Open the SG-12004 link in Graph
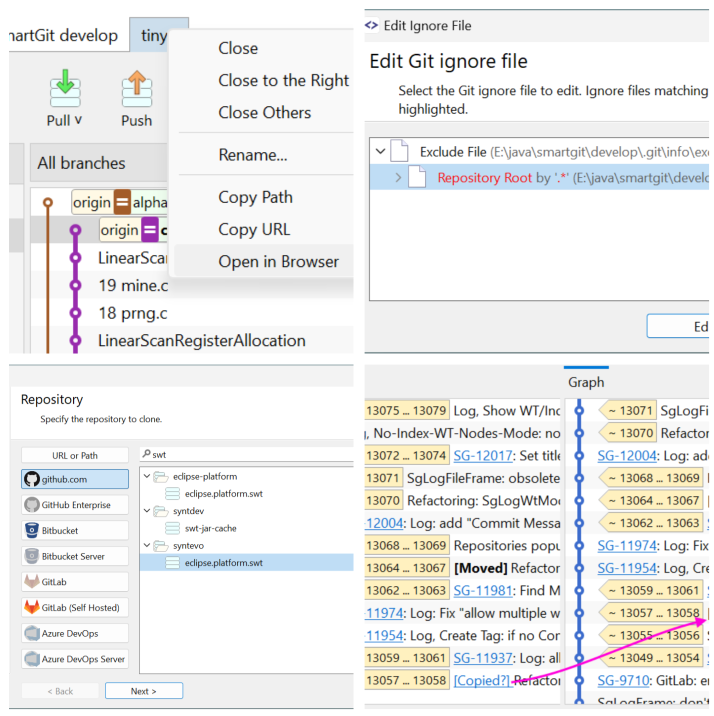The height and width of the screenshot is (716, 714). coord(627,456)
